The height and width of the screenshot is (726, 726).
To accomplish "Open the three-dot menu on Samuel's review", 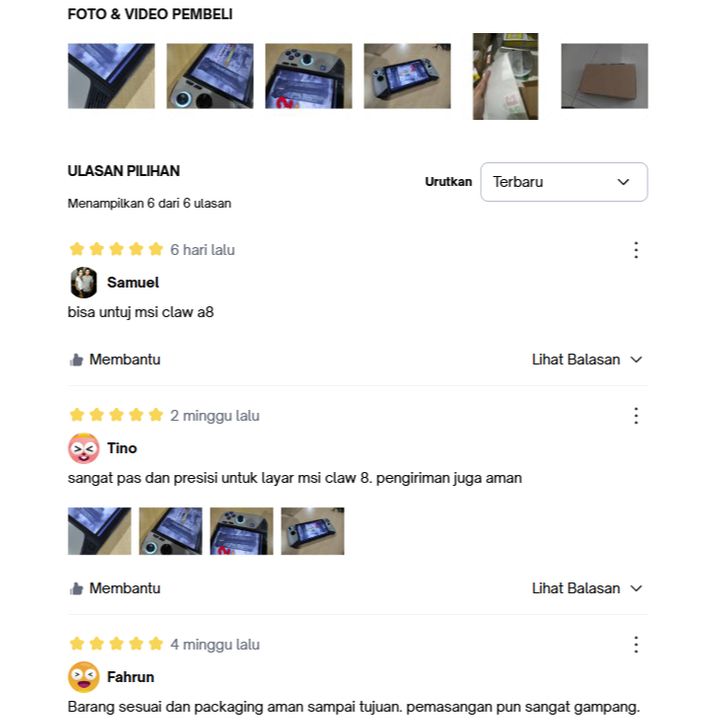I will coord(636,250).
